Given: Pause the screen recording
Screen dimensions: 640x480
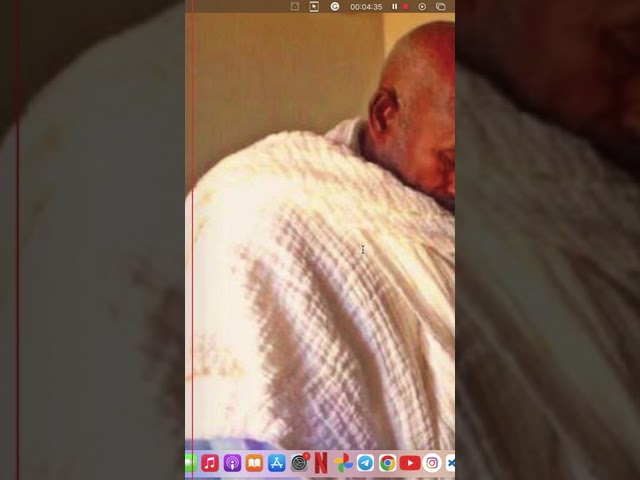Looking at the screenshot, I should pyautogui.click(x=394, y=7).
